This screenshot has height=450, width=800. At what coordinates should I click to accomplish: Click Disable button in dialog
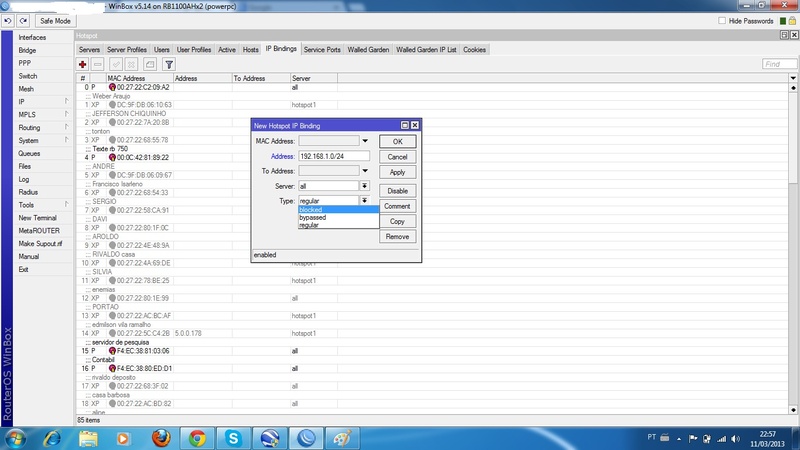pyautogui.click(x=397, y=191)
